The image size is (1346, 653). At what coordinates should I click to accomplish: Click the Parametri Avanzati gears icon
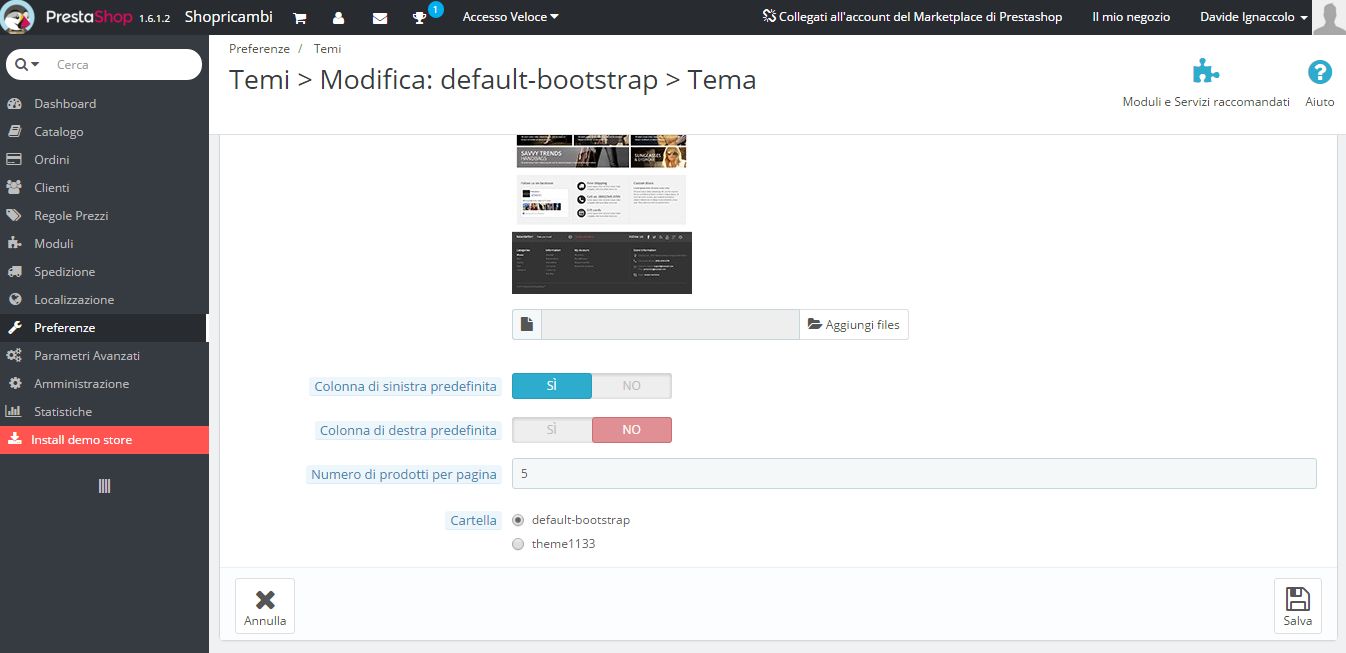(15, 356)
